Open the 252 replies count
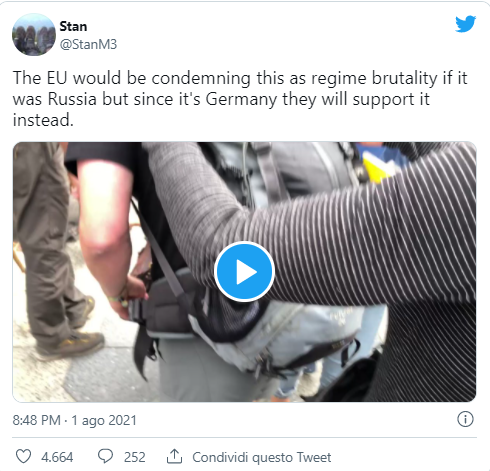The width and height of the screenshot is (490, 471). 135,457
